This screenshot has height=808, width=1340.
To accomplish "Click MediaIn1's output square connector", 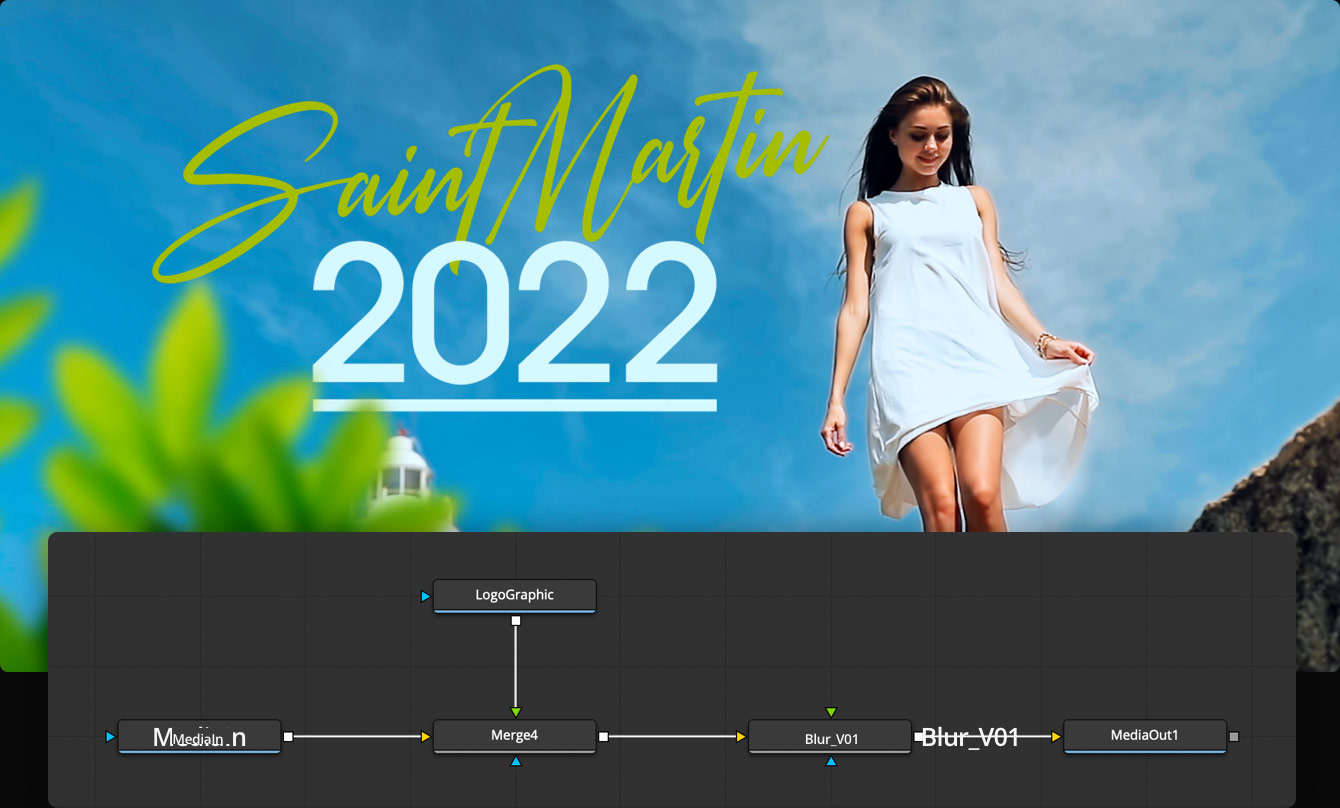I will click(x=286, y=737).
